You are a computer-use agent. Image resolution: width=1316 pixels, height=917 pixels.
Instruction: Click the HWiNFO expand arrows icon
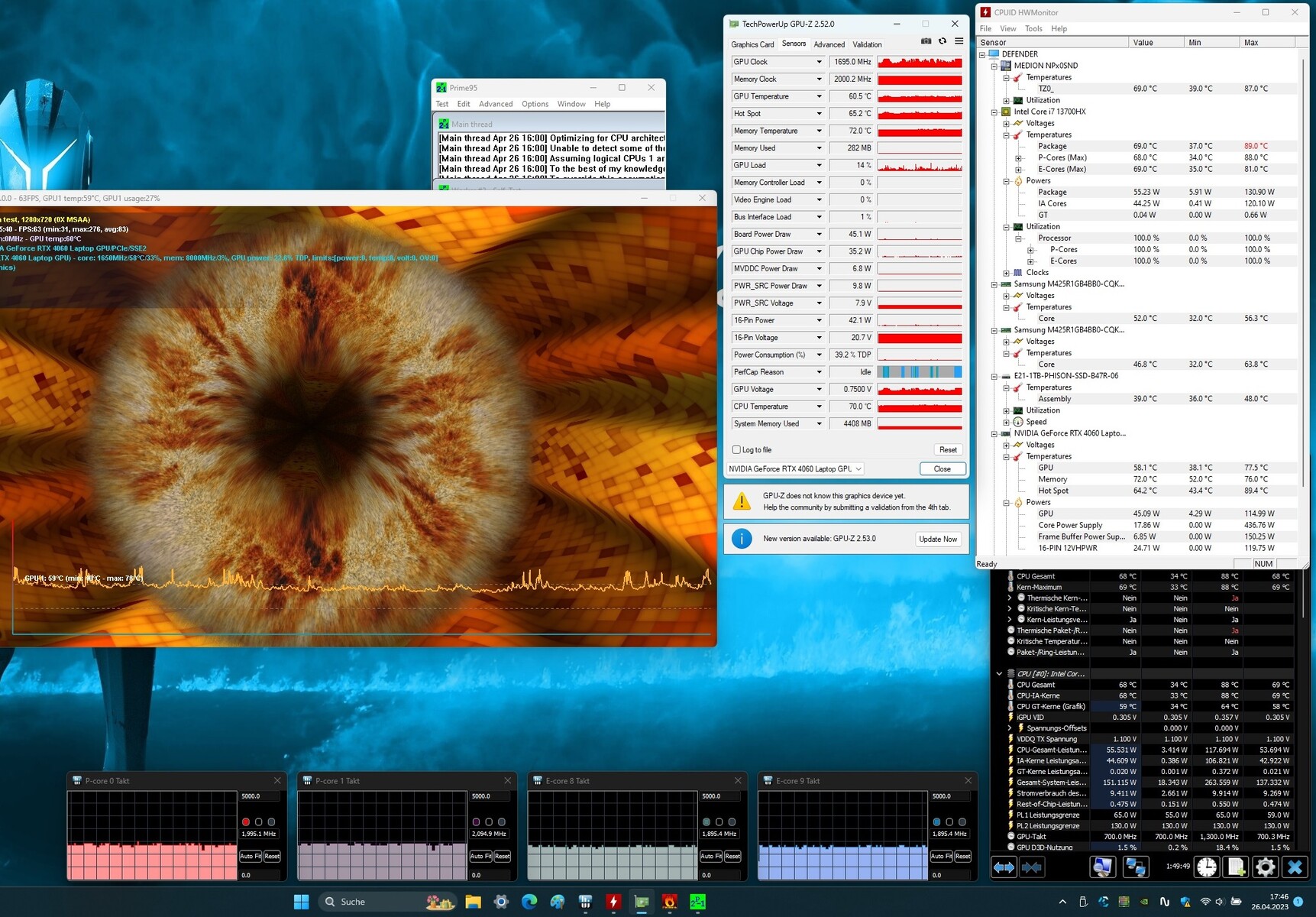pos(1004,867)
